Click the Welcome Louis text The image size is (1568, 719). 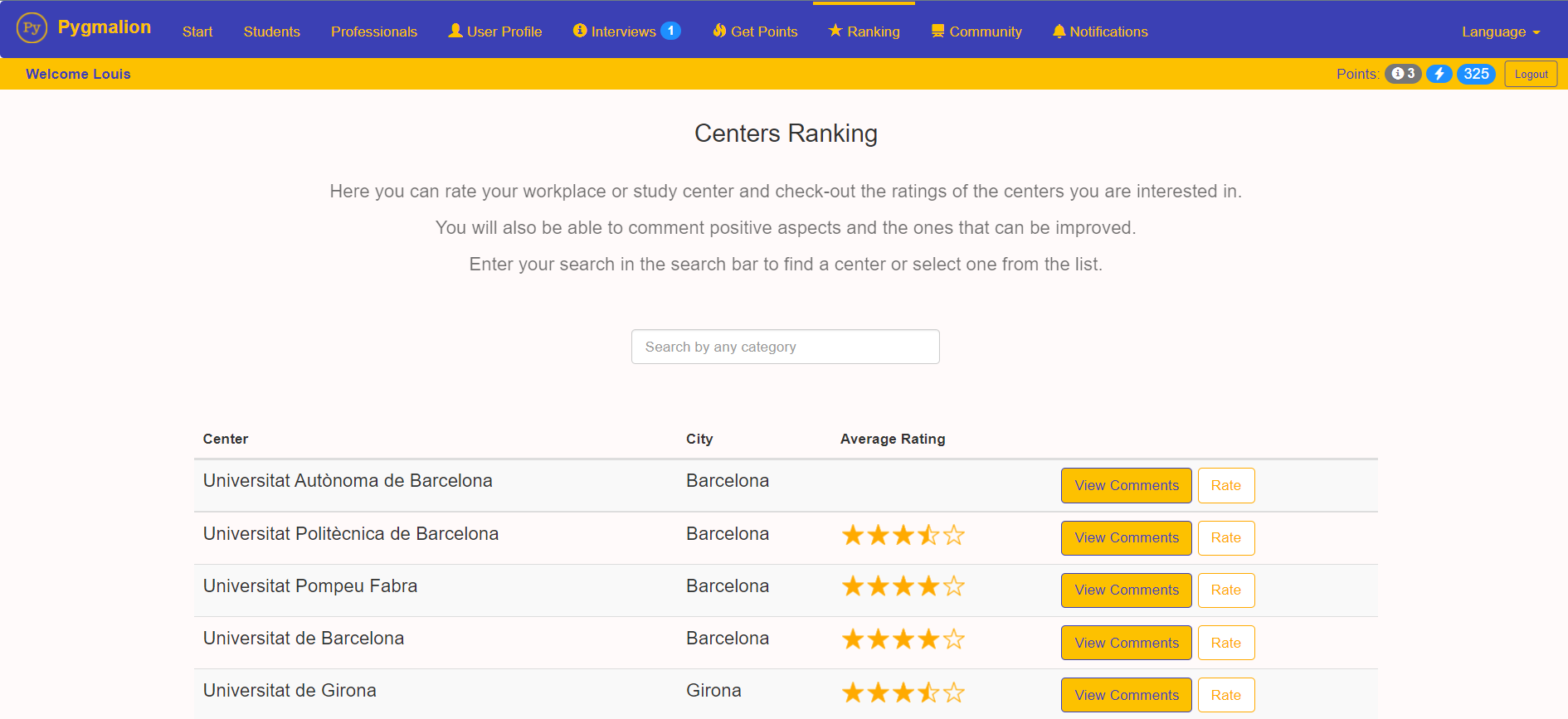click(78, 74)
